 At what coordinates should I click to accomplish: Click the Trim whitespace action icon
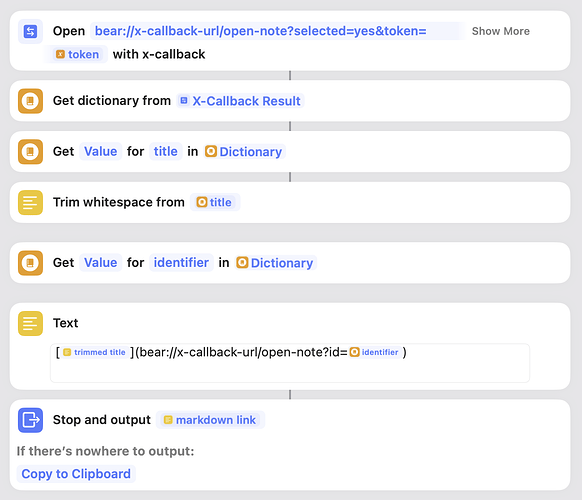point(30,202)
